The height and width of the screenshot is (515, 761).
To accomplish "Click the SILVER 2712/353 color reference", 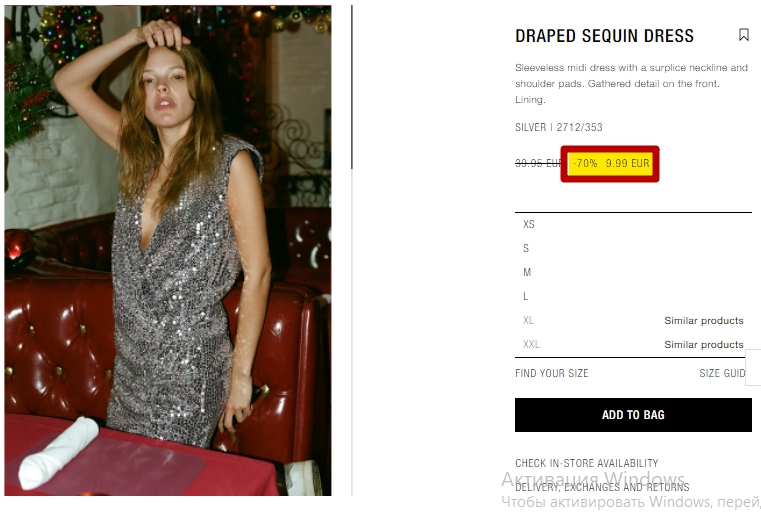I will [559, 127].
